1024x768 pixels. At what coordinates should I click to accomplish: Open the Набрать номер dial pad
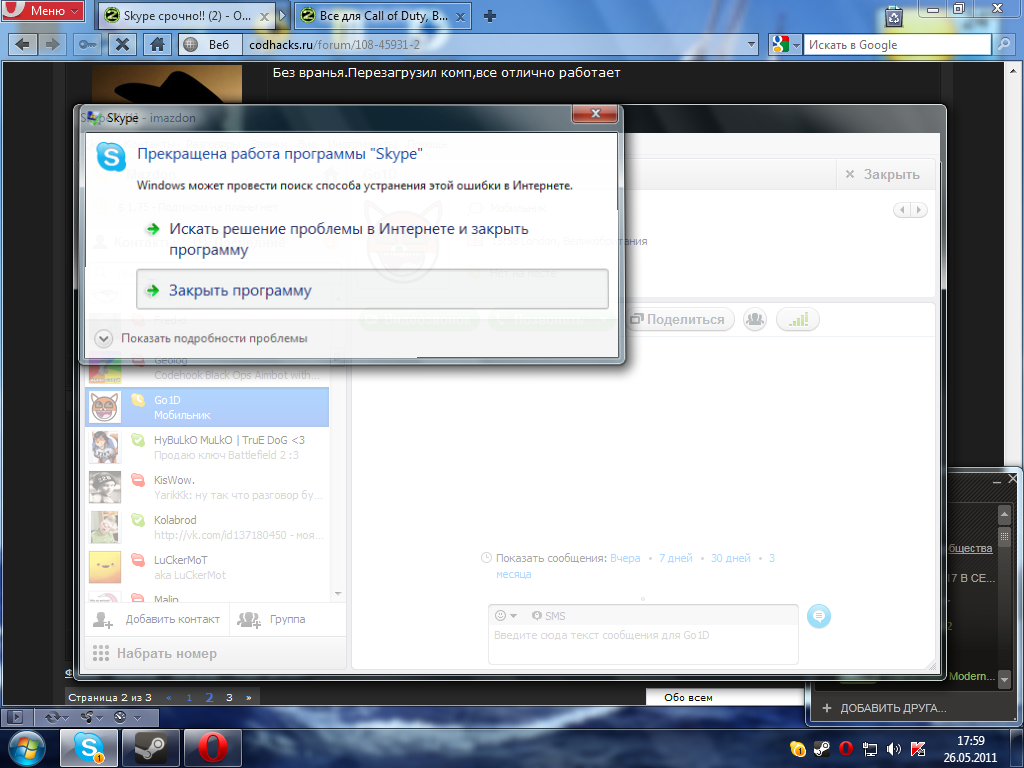[216, 653]
